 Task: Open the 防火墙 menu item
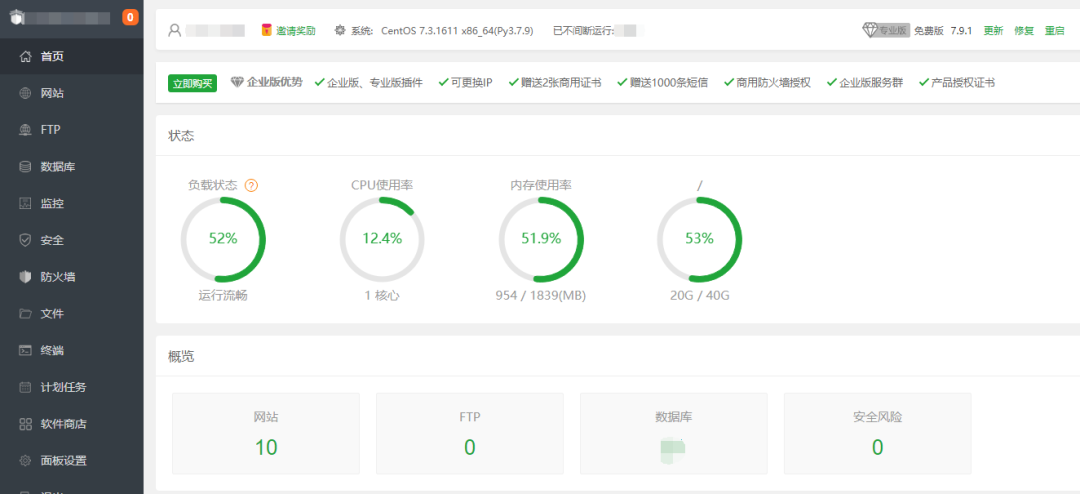tap(57, 277)
